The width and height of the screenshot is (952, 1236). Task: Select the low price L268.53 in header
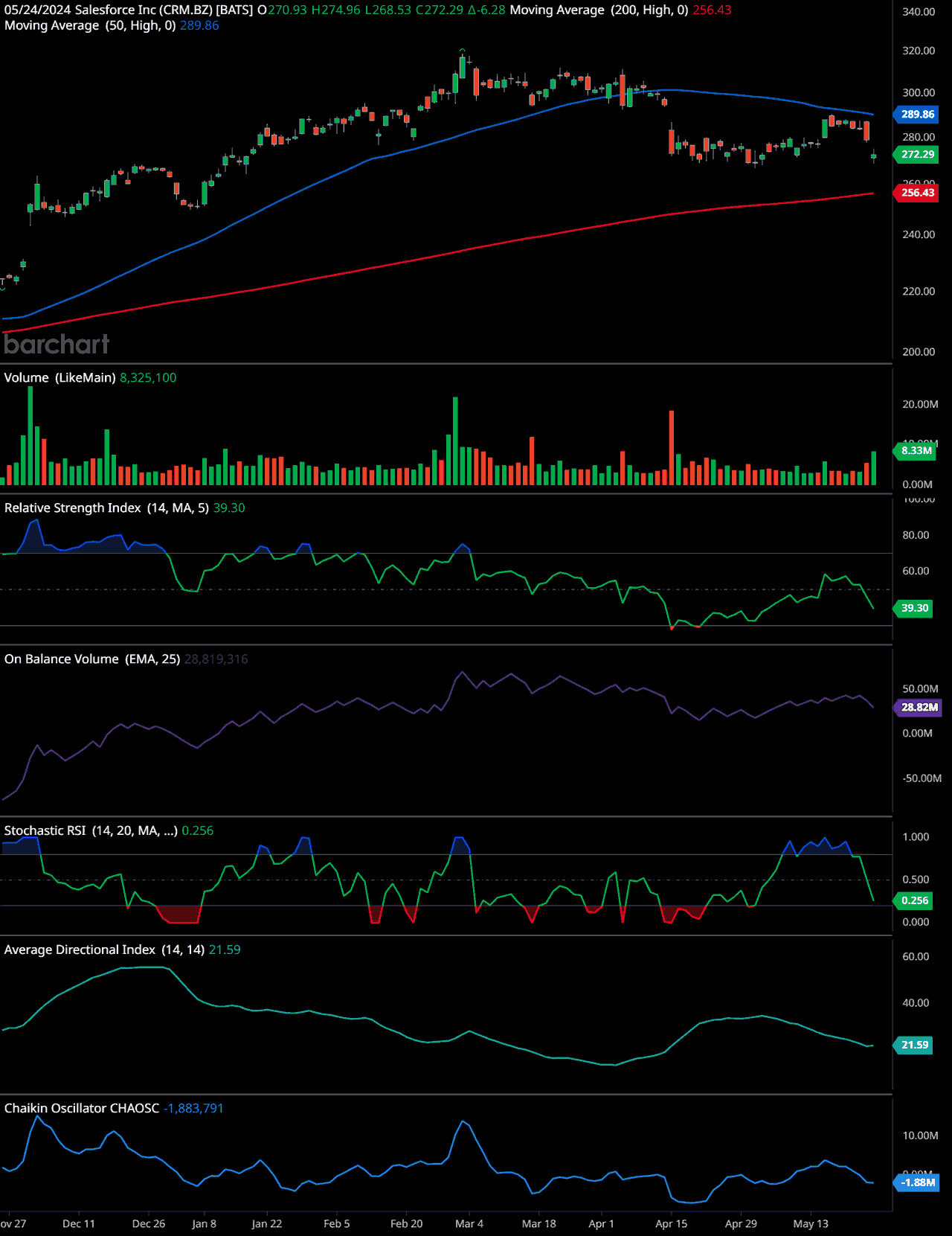coord(387,10)
